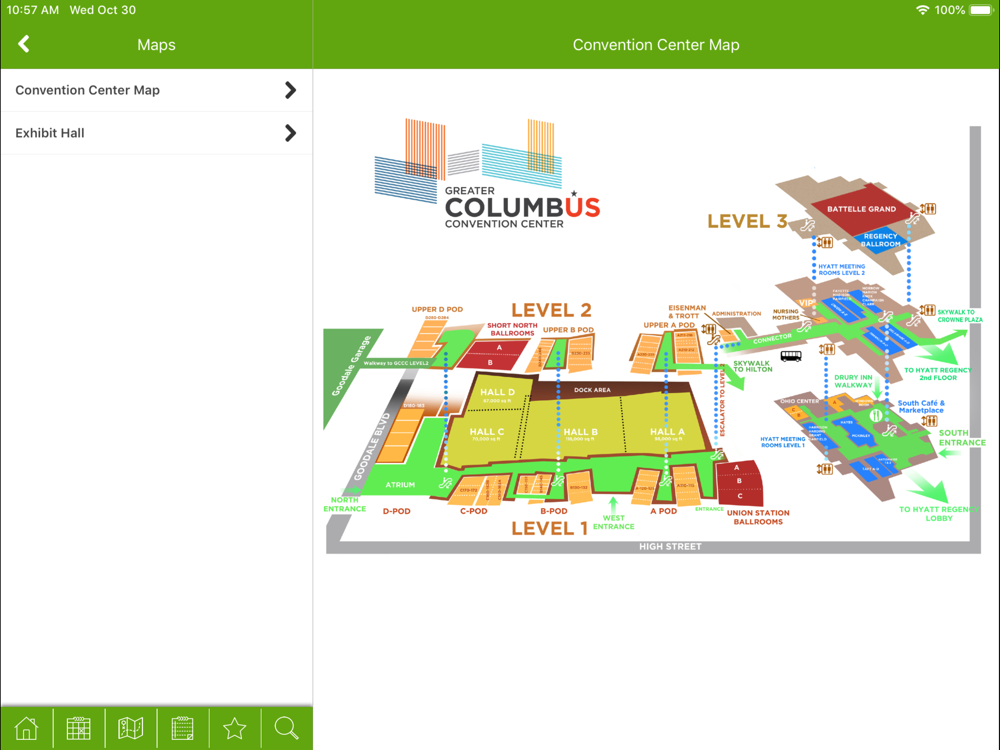Tap the Greater Columbus Convention Center logo

click(x=487, y=173)
